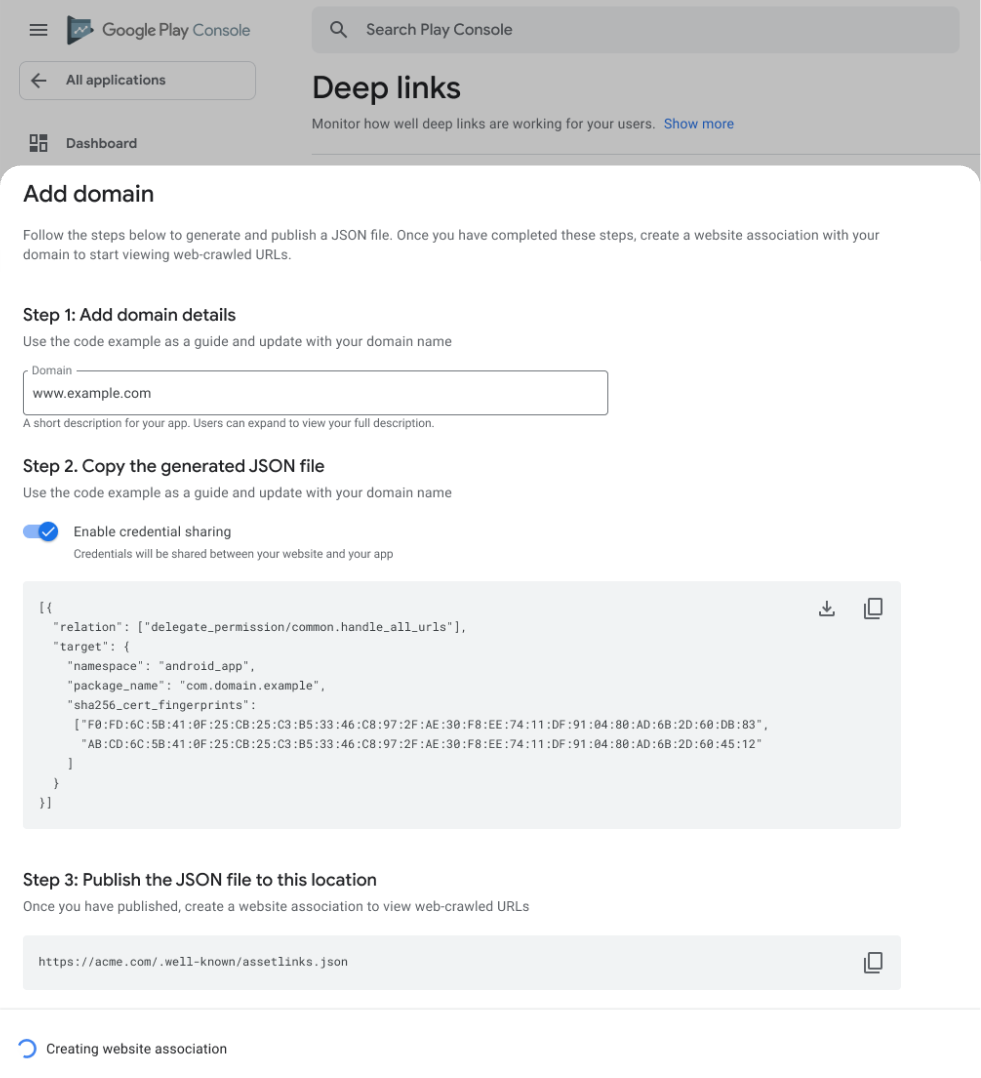Click the Domain input containing www.example.com
The height and width of the screenshot is (1078, 981).
click(x=315, y=392)
